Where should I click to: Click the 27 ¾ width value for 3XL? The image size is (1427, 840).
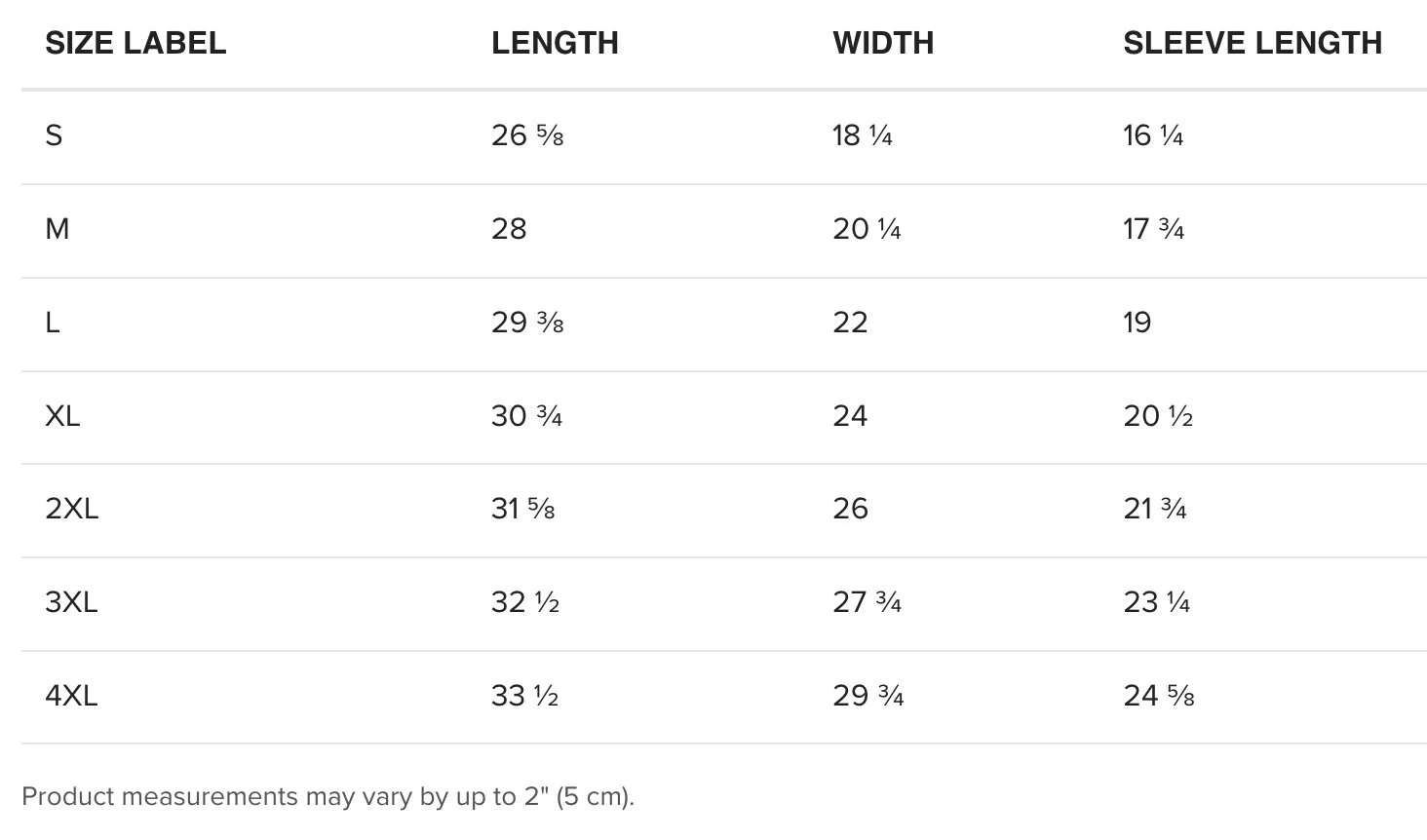pyautogui.click(x=868, y=602)
